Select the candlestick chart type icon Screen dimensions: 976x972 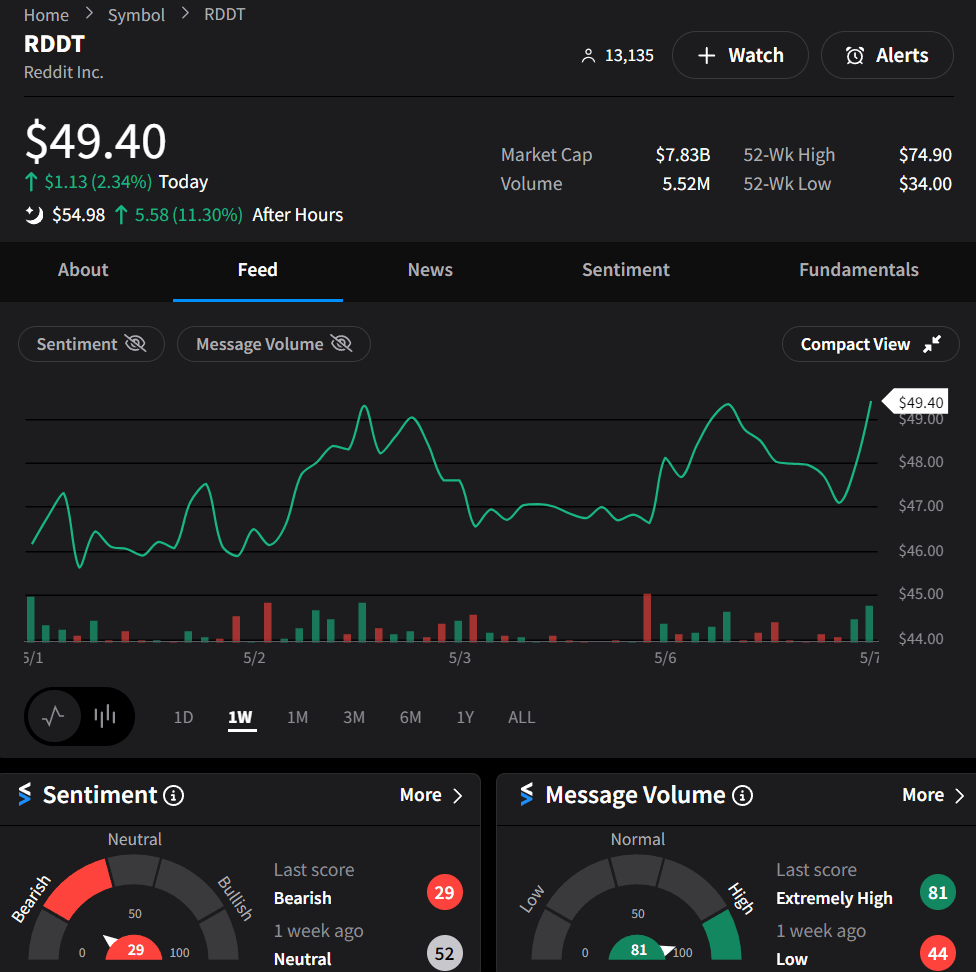tap(105, 717)
